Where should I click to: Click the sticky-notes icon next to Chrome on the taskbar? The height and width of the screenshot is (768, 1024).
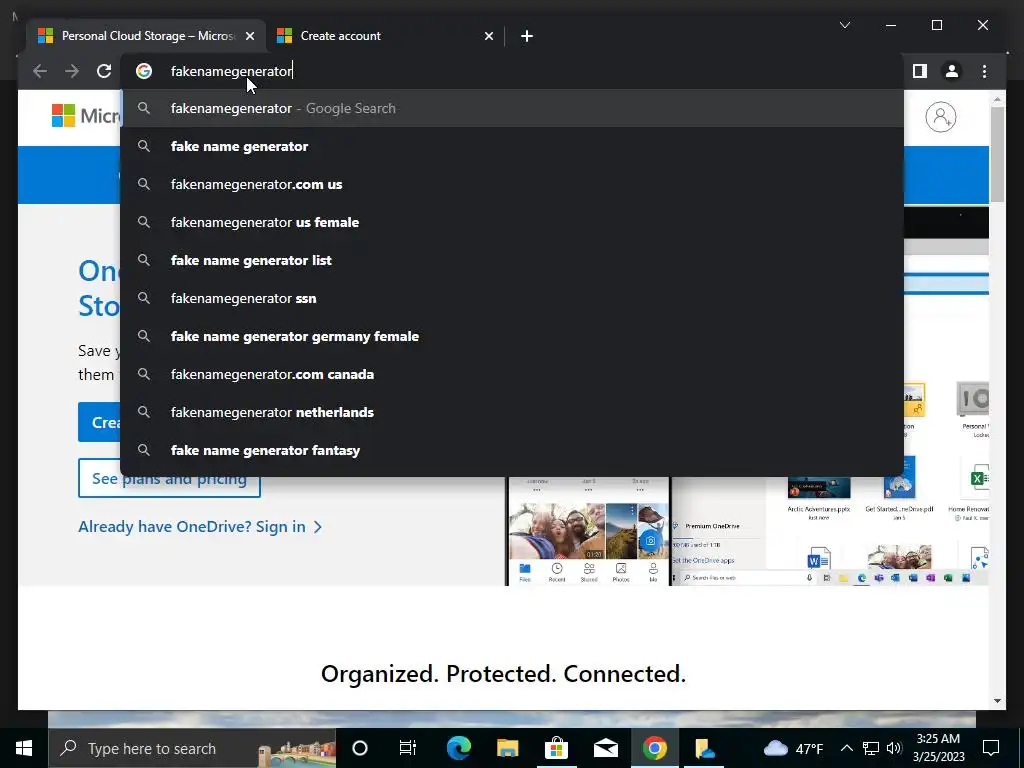pos(704,748)
